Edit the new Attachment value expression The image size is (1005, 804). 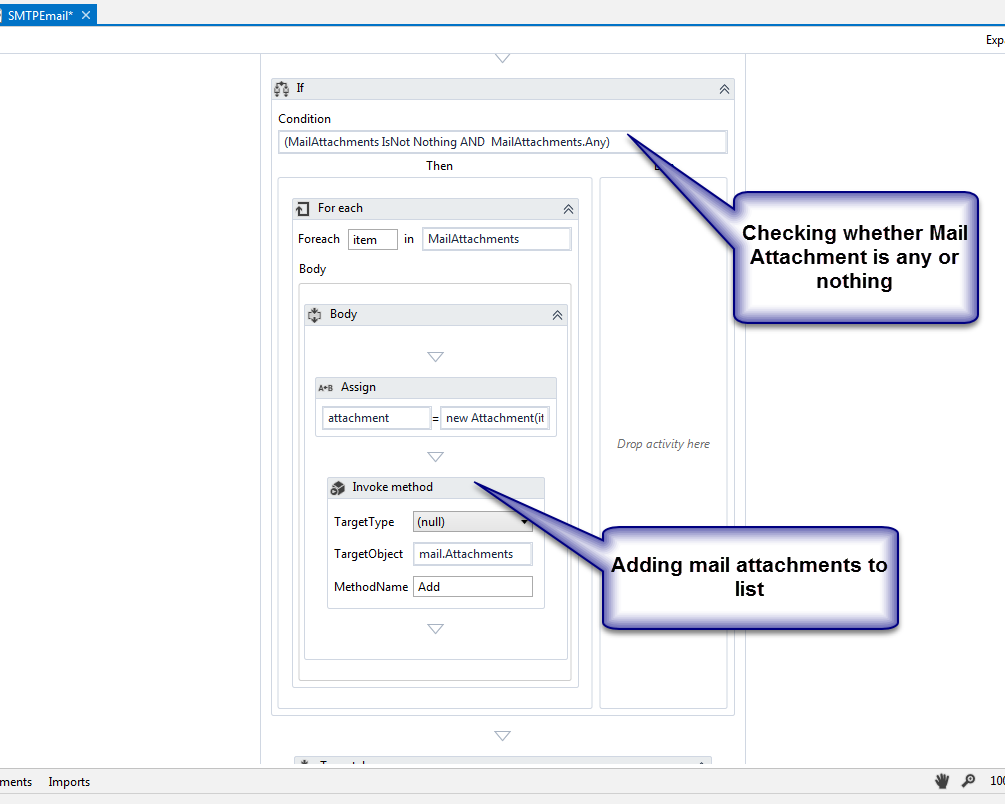coord(494,418)
